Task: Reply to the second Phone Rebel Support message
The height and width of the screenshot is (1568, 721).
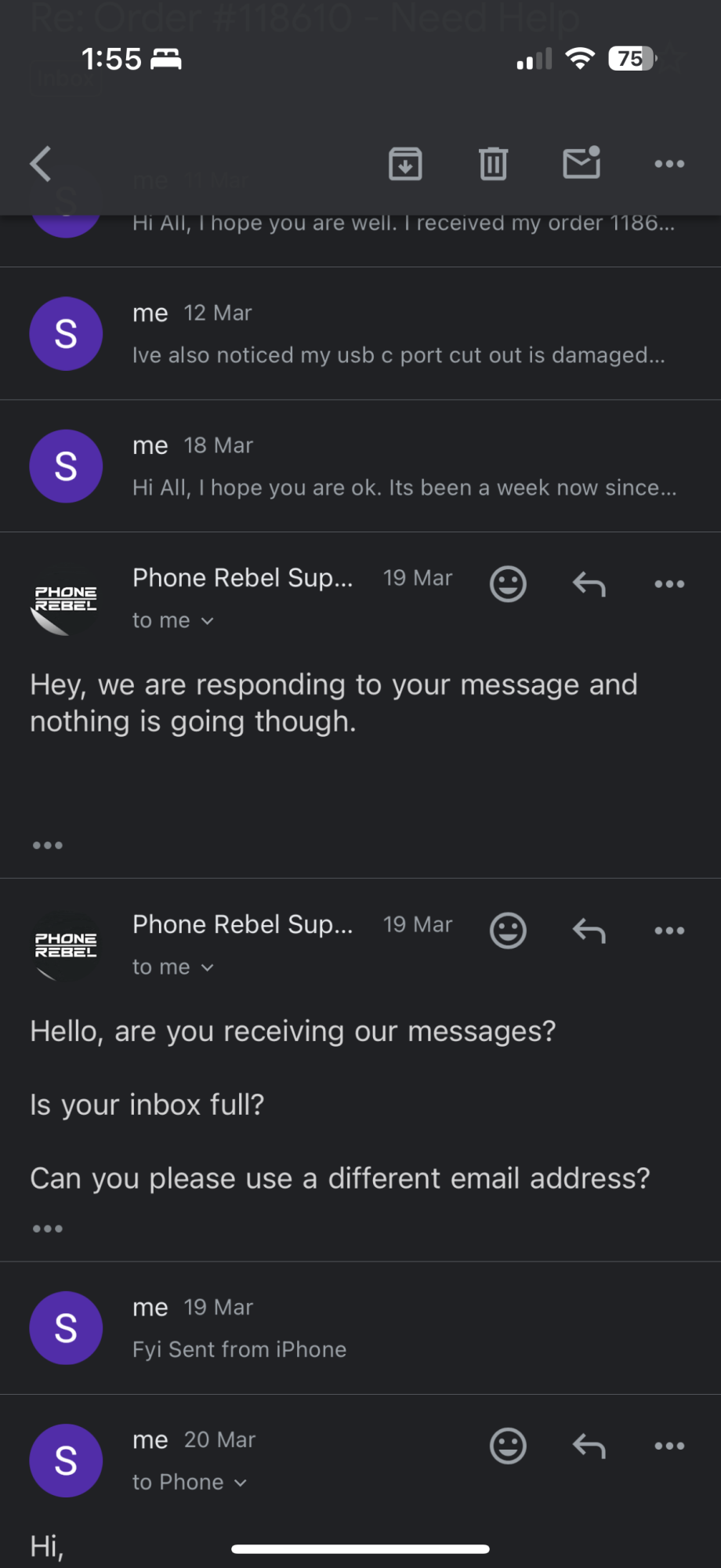Action: [x=589, y=931]
